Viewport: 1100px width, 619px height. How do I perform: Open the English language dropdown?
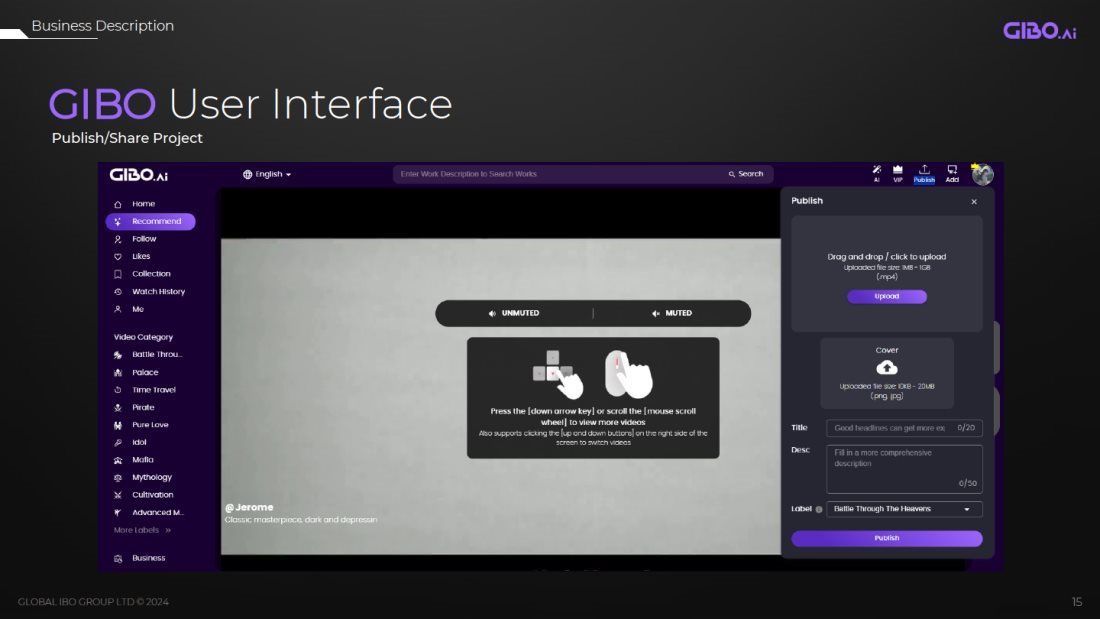click(267, 174)
